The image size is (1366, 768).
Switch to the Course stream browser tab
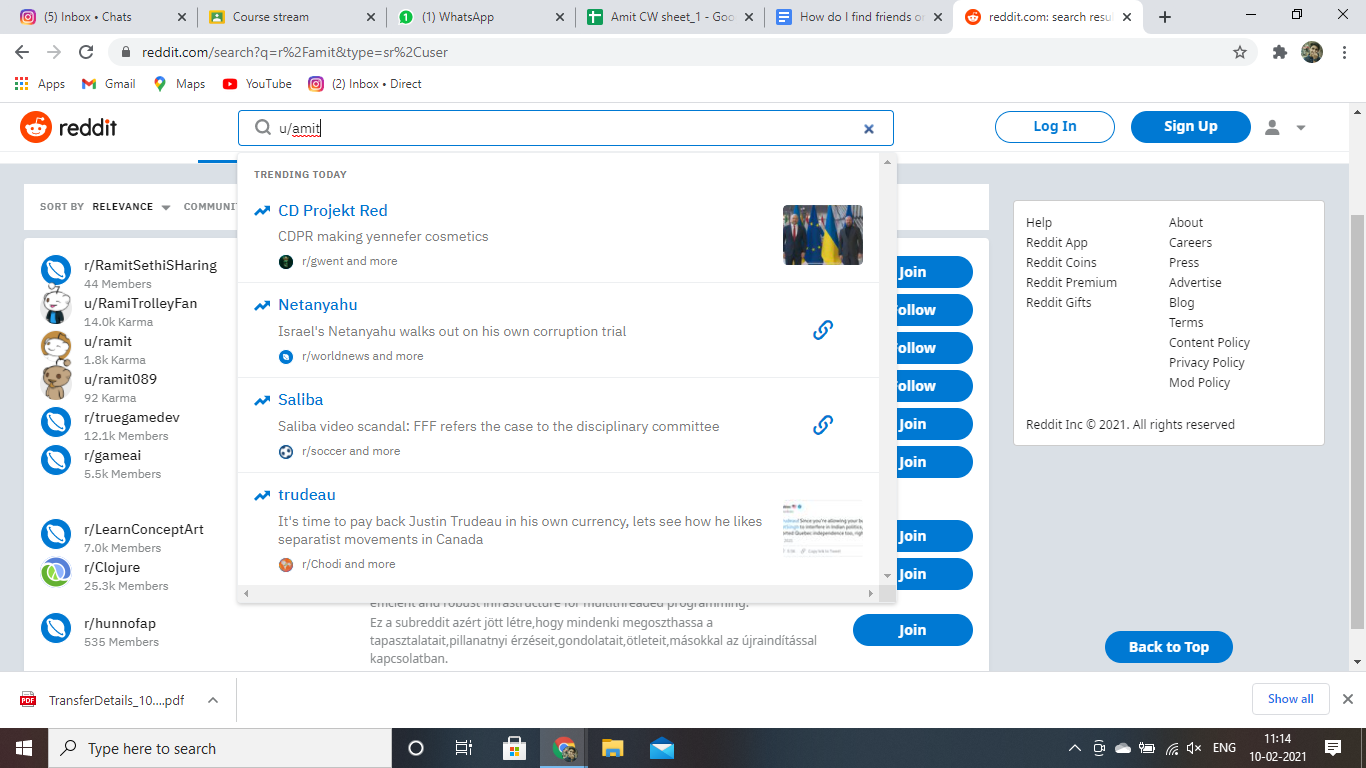coord(290,17)
